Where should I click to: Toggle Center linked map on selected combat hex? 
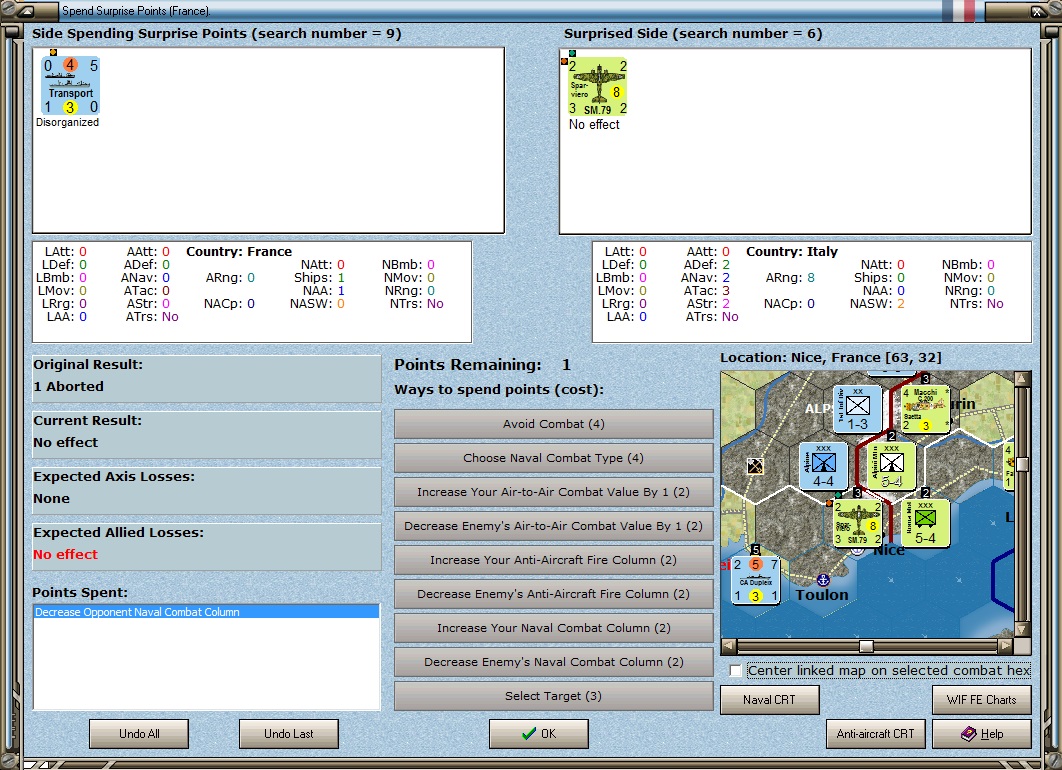pyautogui.click(x=736, y=670)
